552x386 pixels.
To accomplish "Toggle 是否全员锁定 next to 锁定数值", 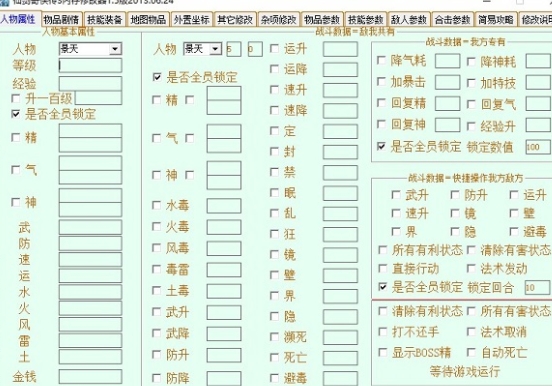I will click(x=381, y=146).
